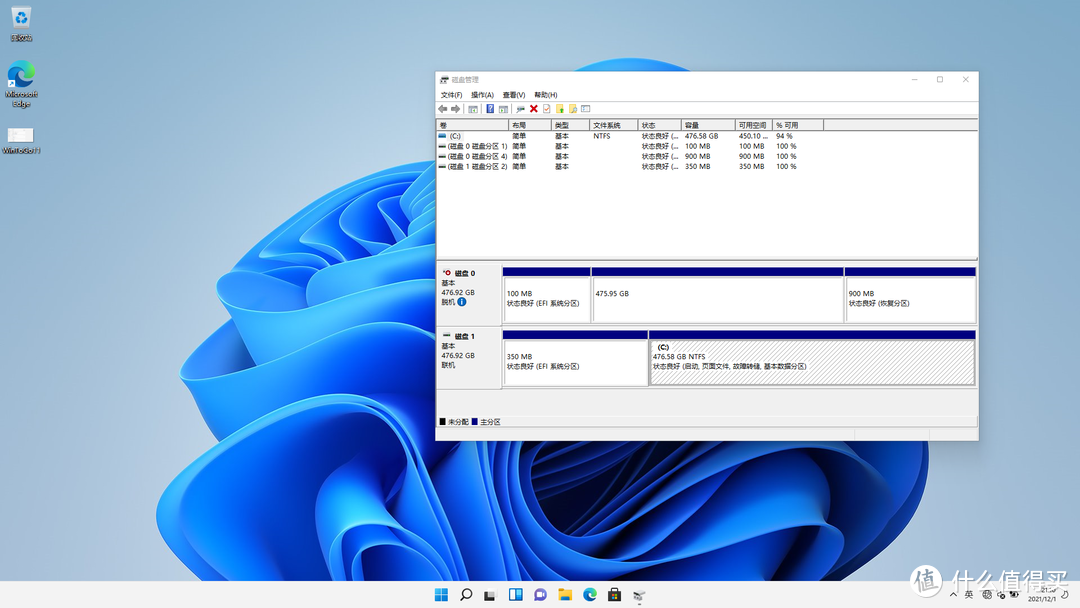Click the Back arrow in Disk Management toolbar
1080x608 pixels.
(x=442, y=109)
